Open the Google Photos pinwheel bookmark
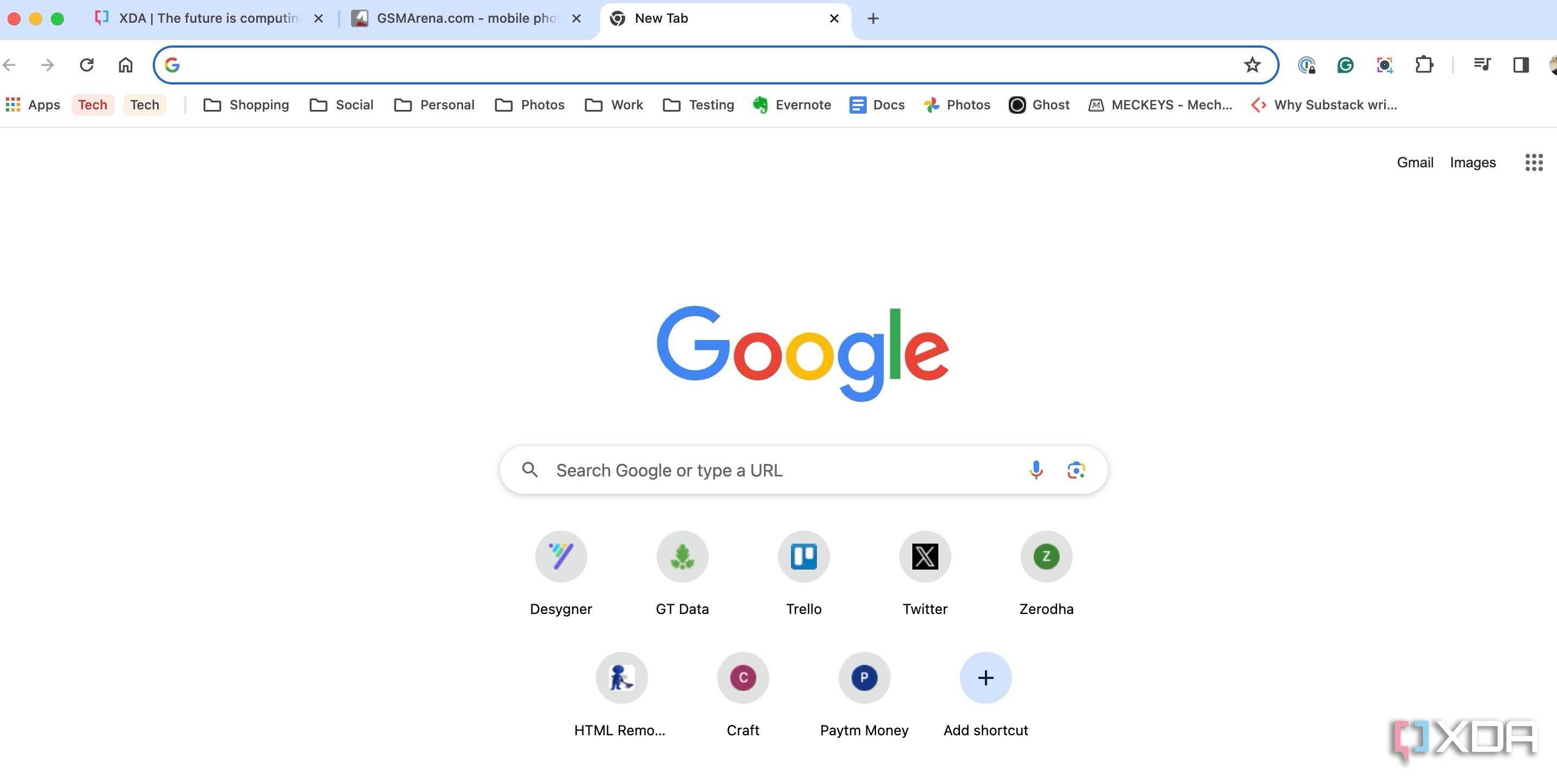 click(x=957, y=104)
